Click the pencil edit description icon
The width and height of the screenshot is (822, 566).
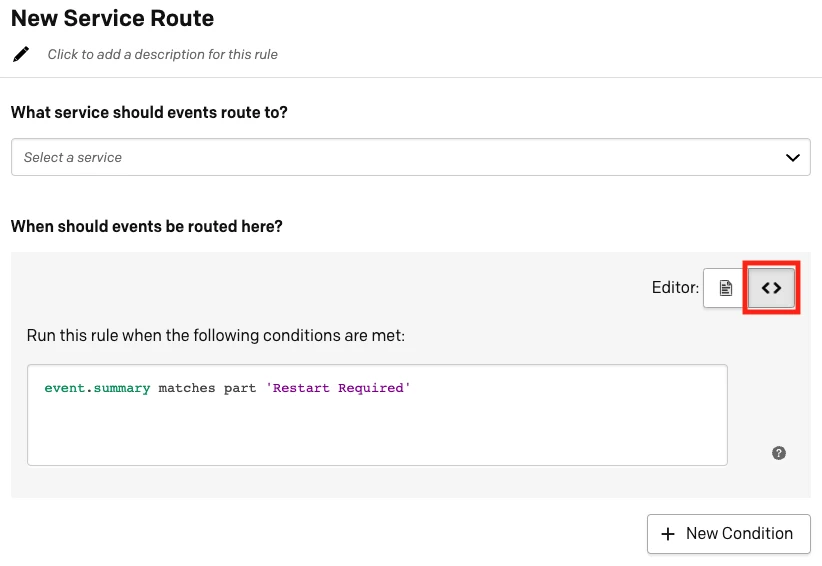coord(21,54)
